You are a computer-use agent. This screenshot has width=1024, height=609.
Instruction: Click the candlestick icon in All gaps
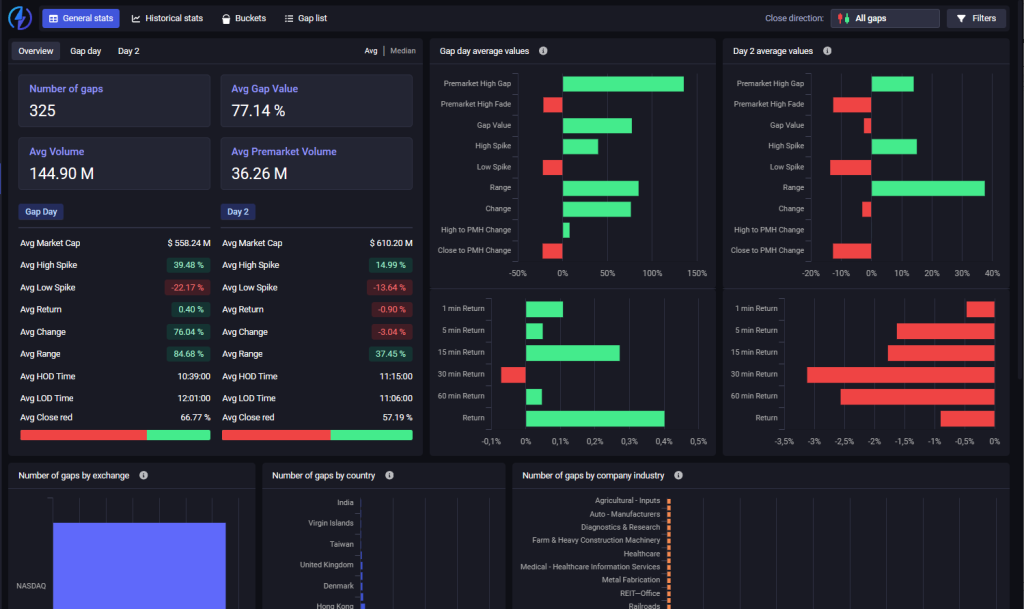[x=844, y=18]
